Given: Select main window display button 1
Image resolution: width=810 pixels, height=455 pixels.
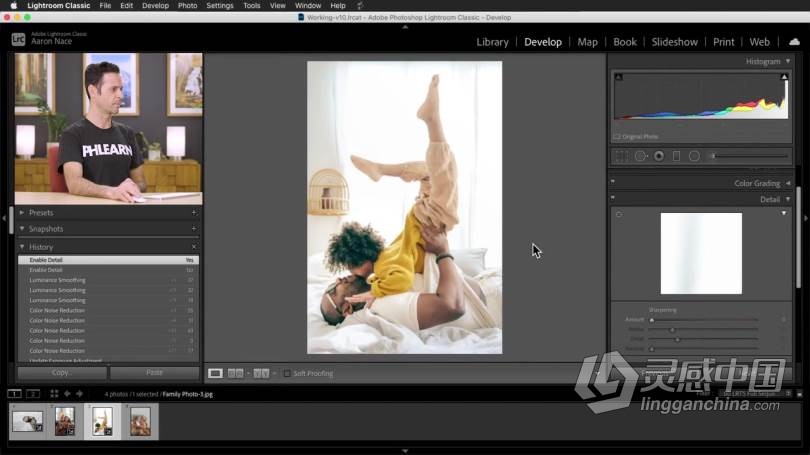Looking at the screenshot, I should coord(14,394).
